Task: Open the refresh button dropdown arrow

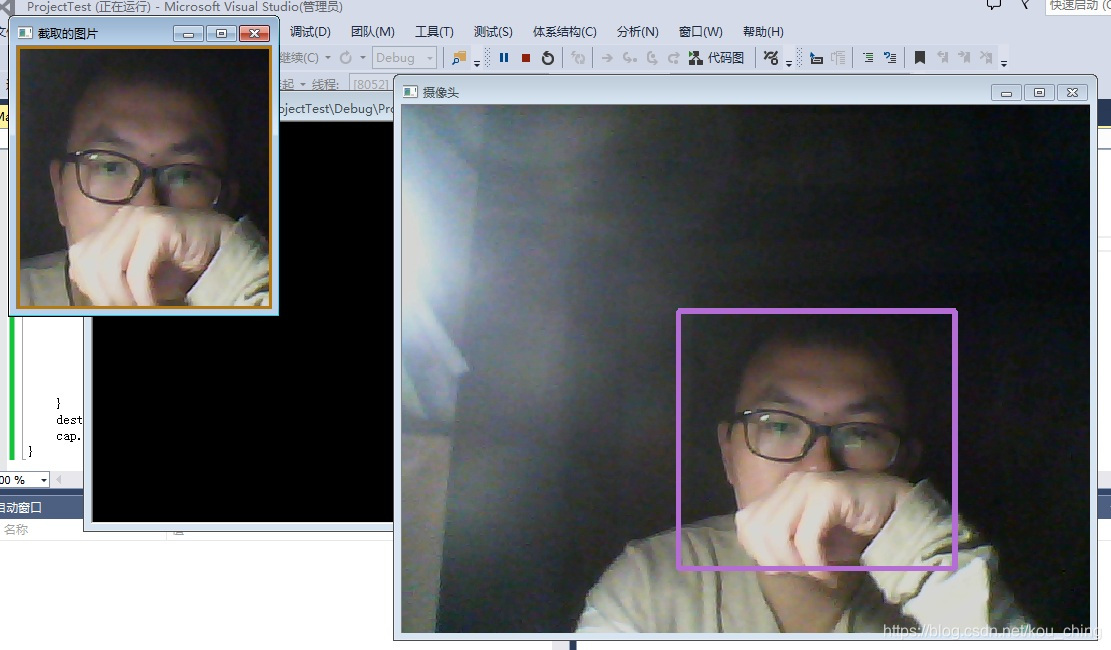Action: pos(363,57)
